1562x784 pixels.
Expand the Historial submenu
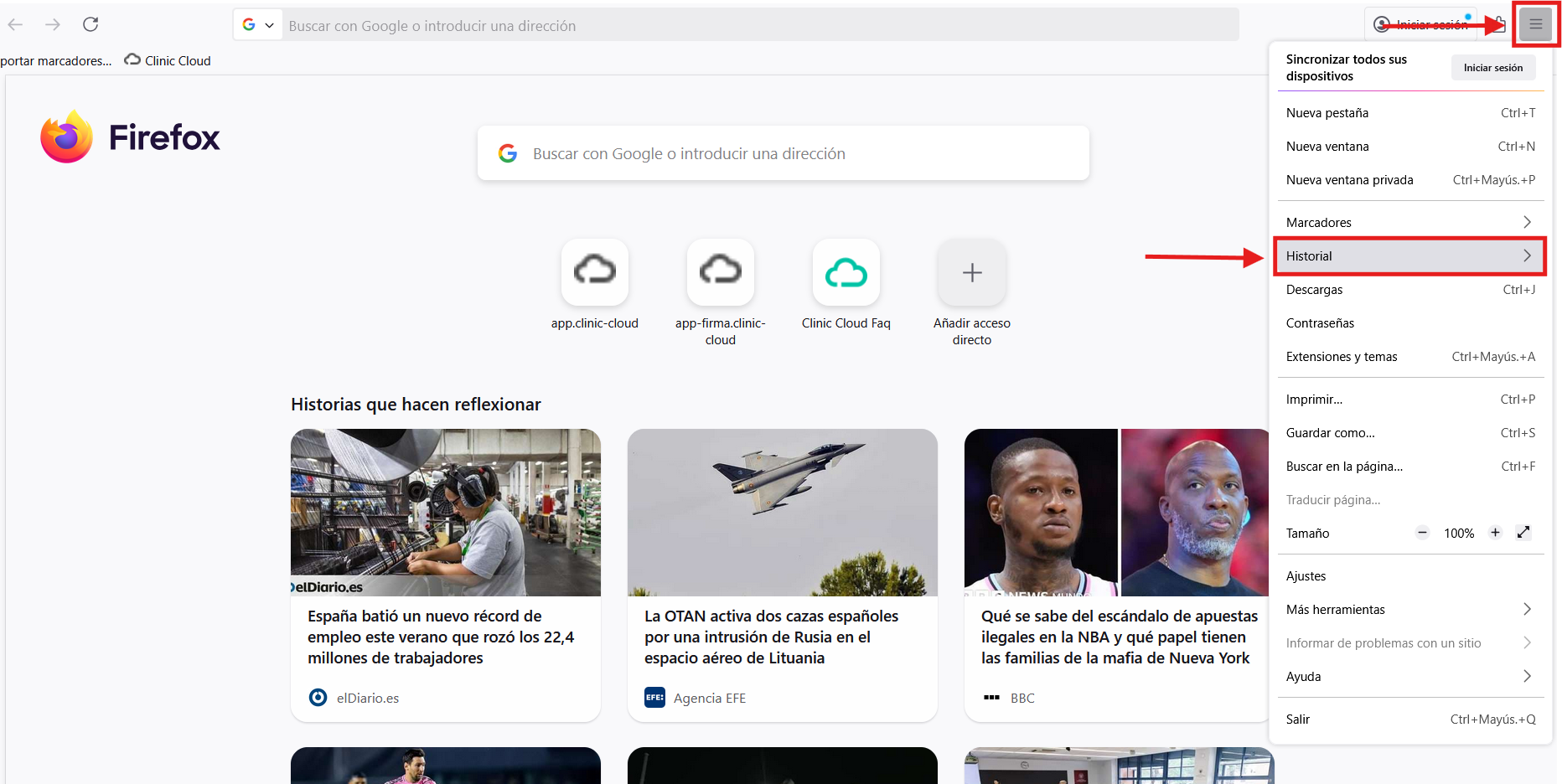click(1409, 256)
